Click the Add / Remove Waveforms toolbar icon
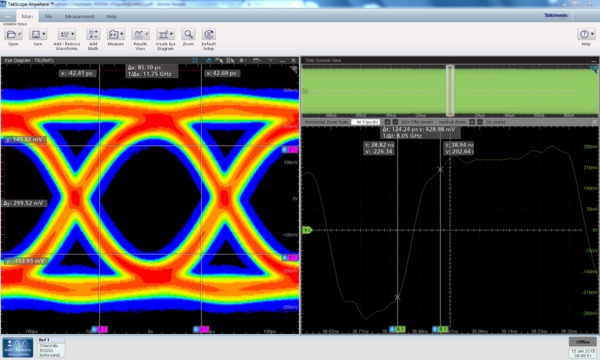Image resolution: width=600 pixels, height=360 pixels. click(x=64, y=34)
